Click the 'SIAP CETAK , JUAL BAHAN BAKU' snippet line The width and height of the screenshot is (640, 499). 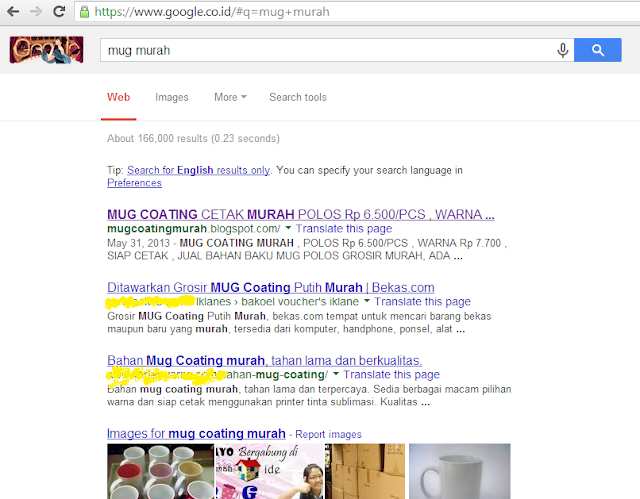pyautogui.click(x=284, y=256)
